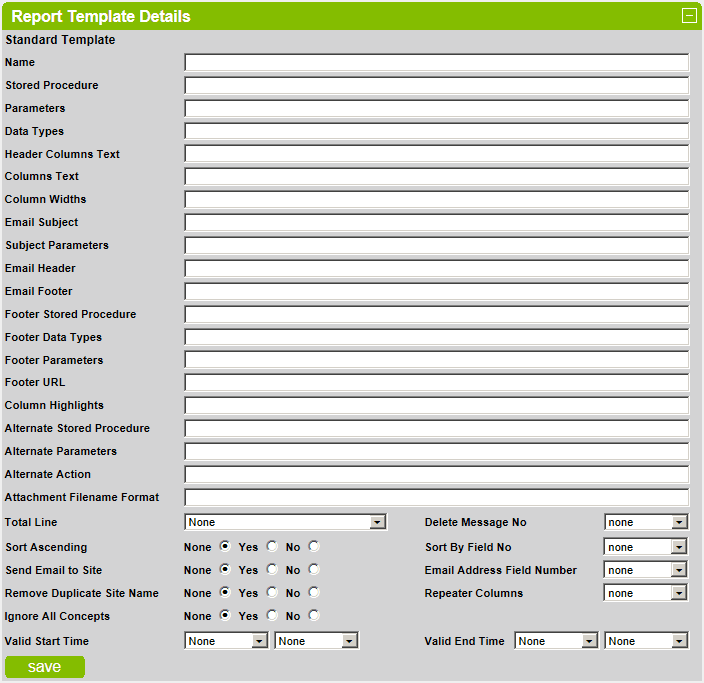The width and height of the screenshot is (704, 683).
Task: Click the Attachment Filename Format field
Action: pos(436,498)
